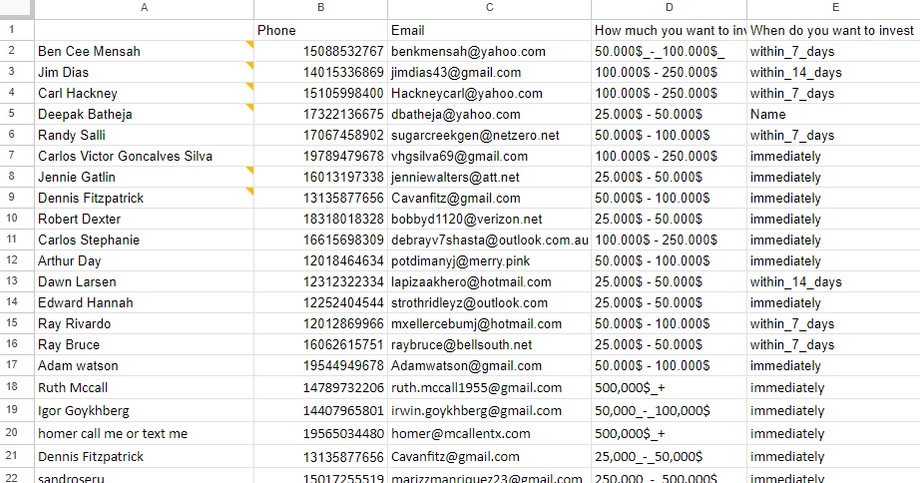Select the cell 'Igor Goykhberg'
Viewport: 920px width, 483px height.
coord(144,410)
